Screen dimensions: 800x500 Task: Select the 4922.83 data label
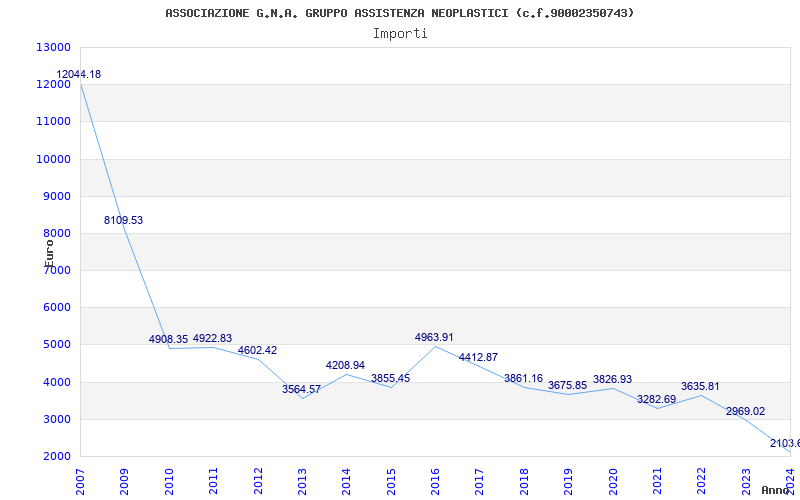pos(212,338)
